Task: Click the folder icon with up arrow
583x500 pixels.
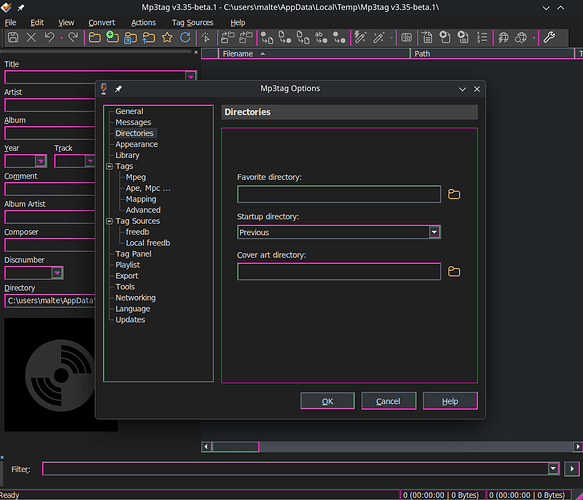Action: [x=149, y=38]
